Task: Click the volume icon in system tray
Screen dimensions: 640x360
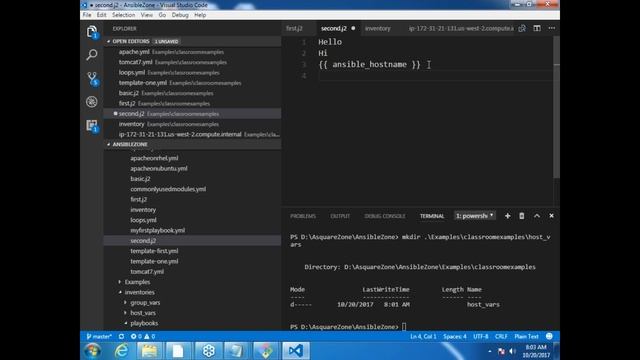Action: pos(512,351)
